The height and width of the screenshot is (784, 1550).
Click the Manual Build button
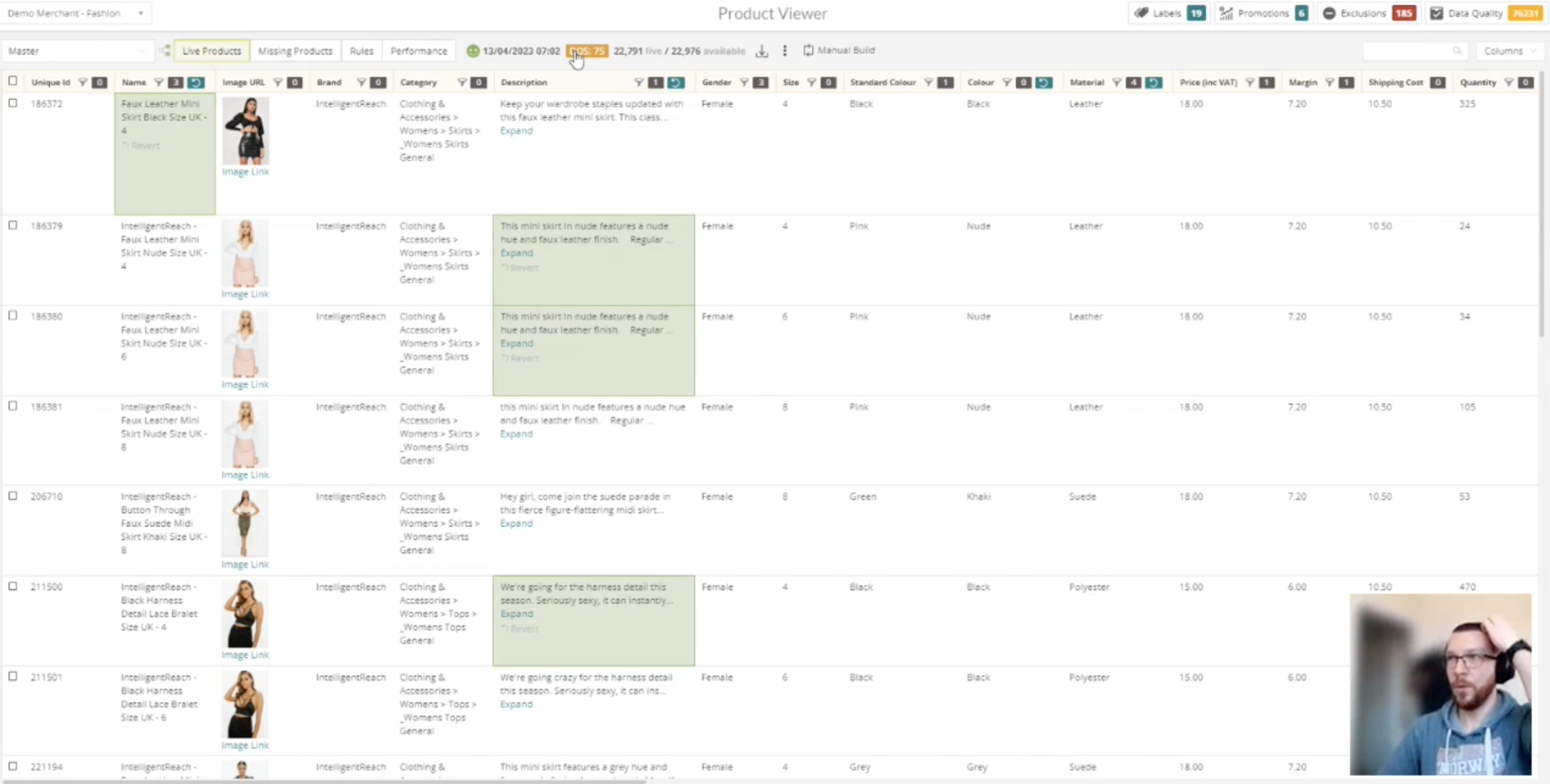(839, 50)
